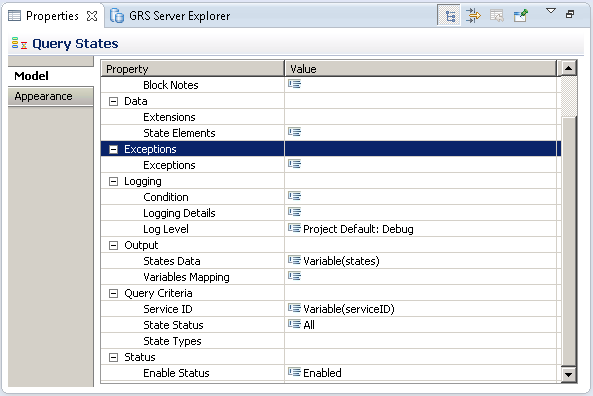Open the view menu triangle

click(x=551, y=11)
